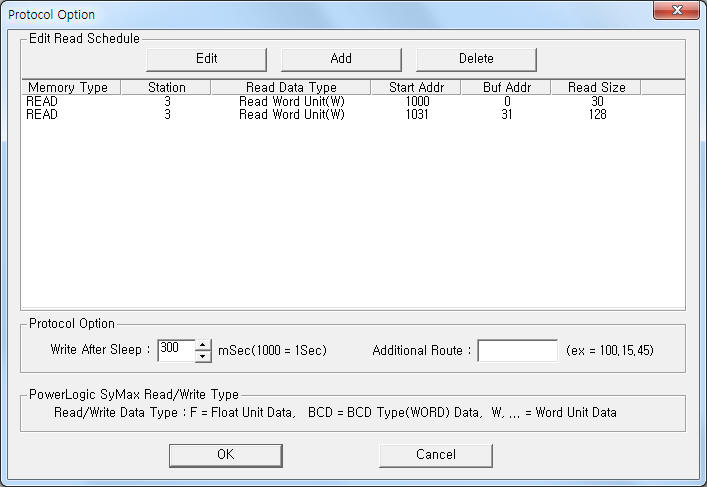Click the Station column header

click(166, 88)
